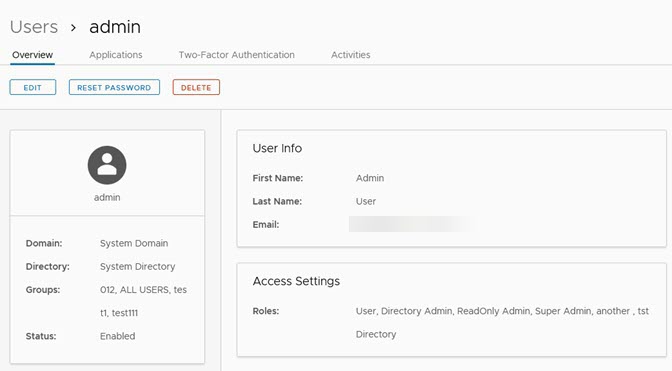Screen dimensions: 672x371
Task: Select the System Directory value
Action: pos(138,266)
